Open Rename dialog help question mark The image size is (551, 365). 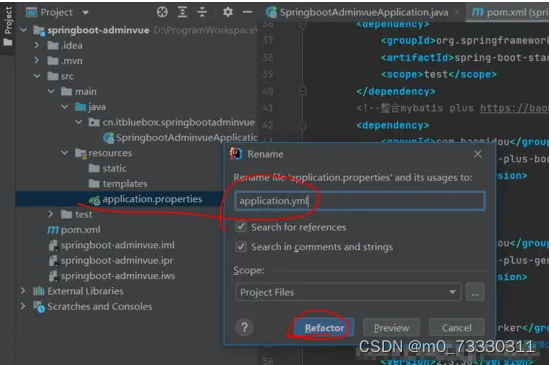(x=244, y=327)
